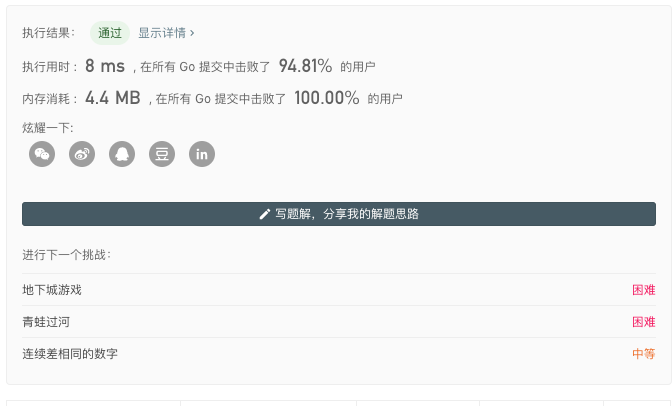Share result via Douban icon

[x=162, y=154]
